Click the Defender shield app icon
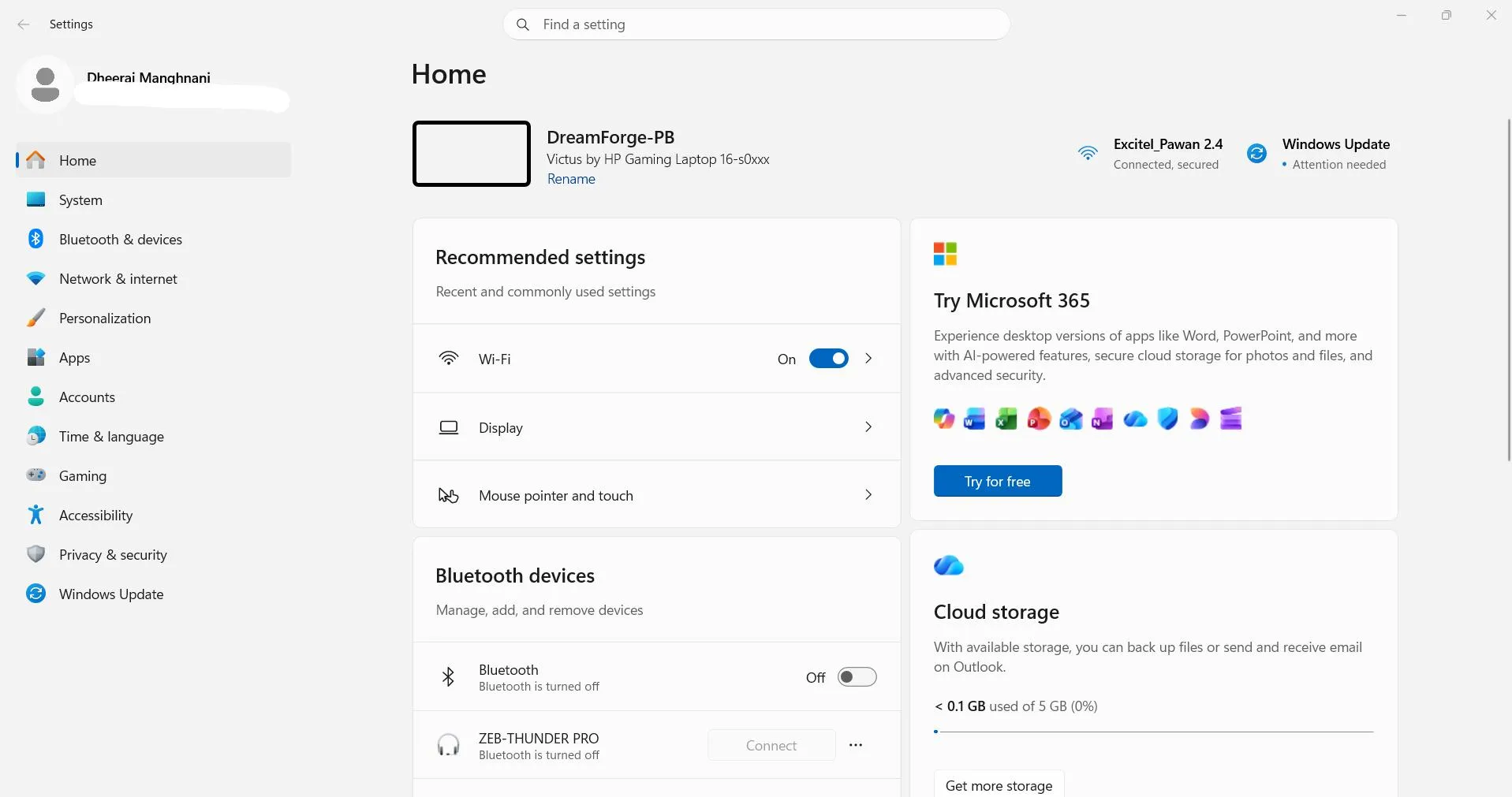The width and height of the screenshot is (1512, 797). coord(1167,419)
